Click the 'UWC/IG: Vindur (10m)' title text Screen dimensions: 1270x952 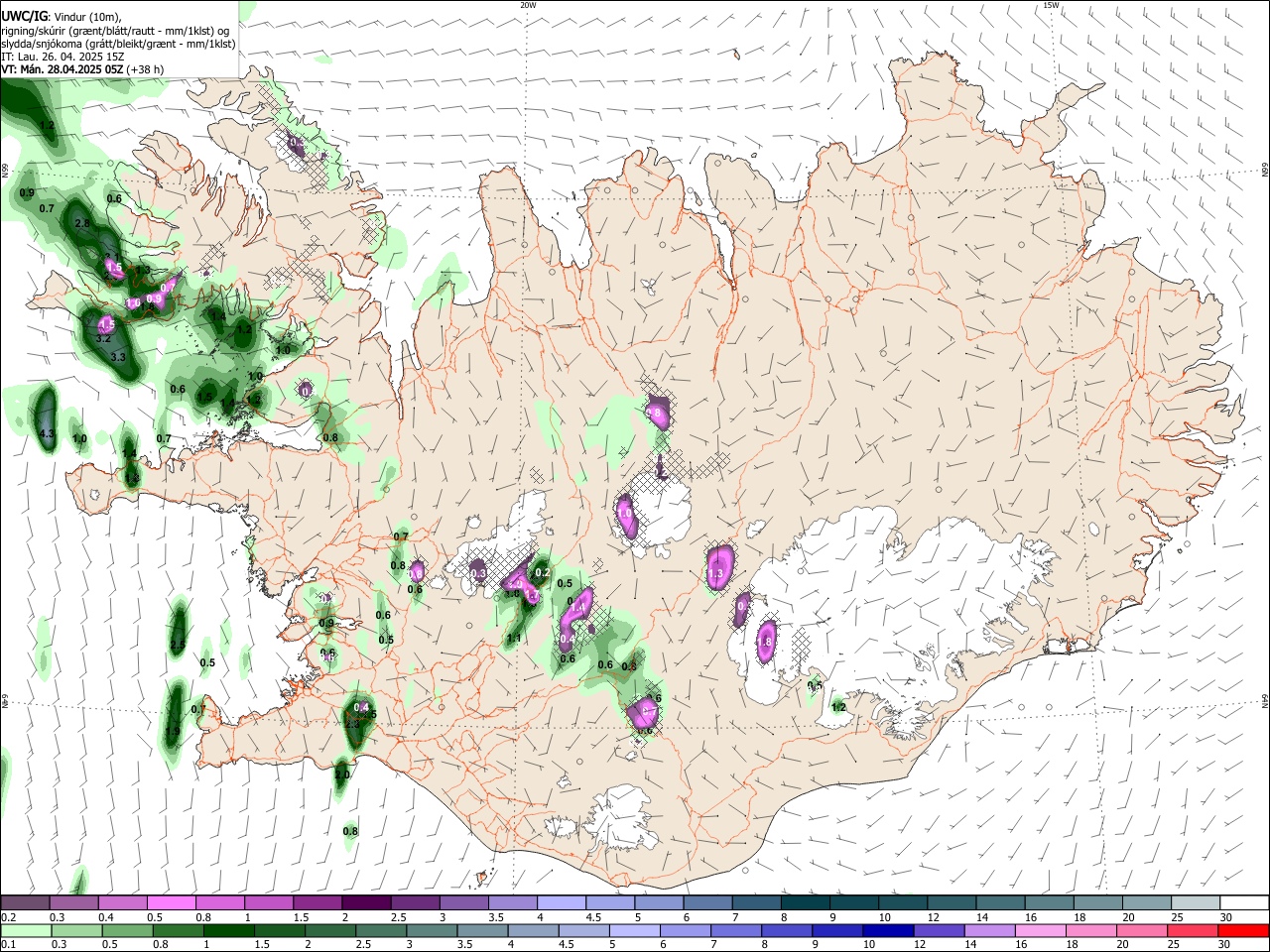pyautogui.click(x=61, y=17)
